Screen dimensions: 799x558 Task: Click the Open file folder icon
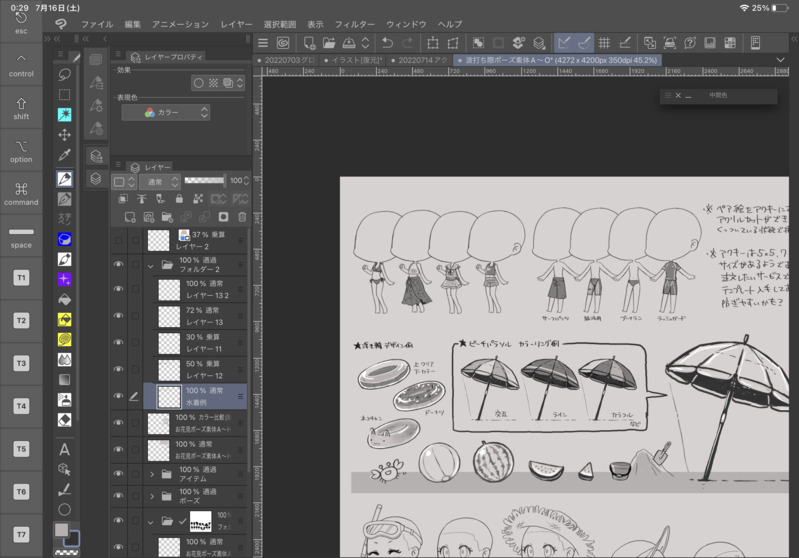tap(328, 43)
